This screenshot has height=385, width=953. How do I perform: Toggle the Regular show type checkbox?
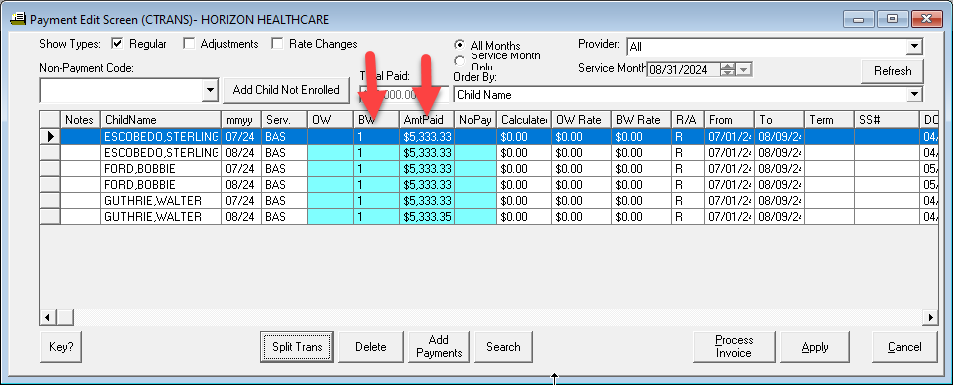[117, 44]
